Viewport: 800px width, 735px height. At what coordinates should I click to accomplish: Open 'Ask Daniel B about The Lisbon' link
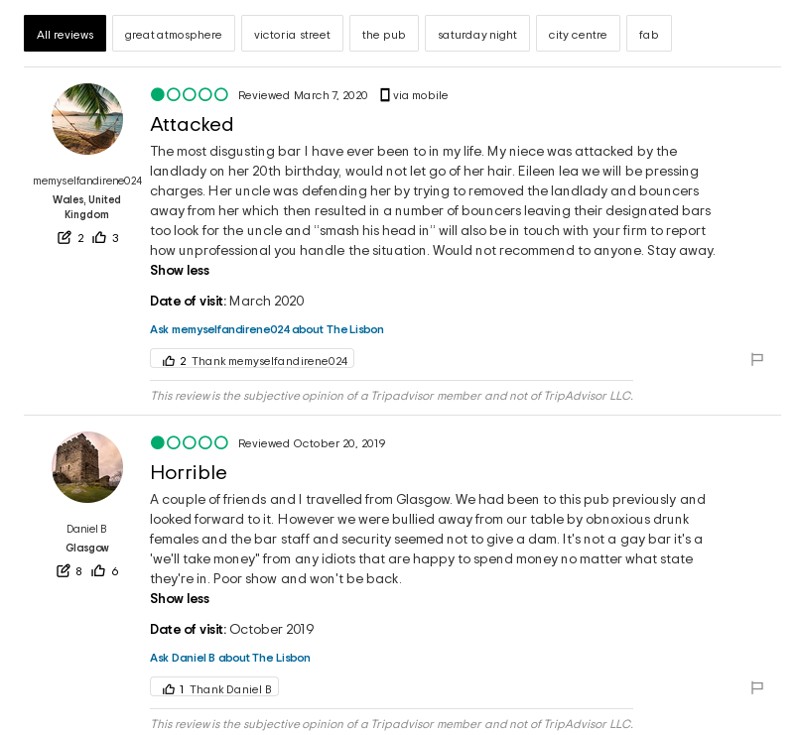pyautogui.click(x=230, y=658)
